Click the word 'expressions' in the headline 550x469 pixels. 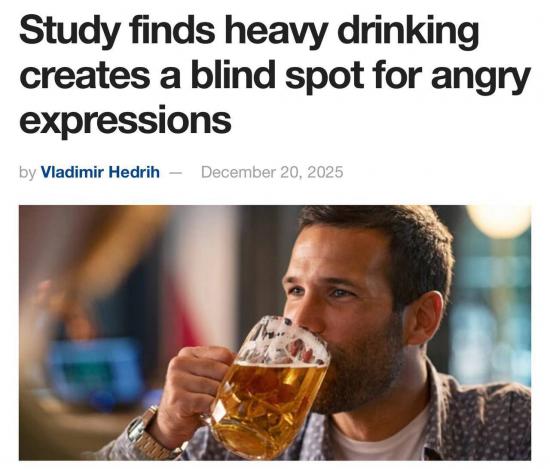click(125, 121)
